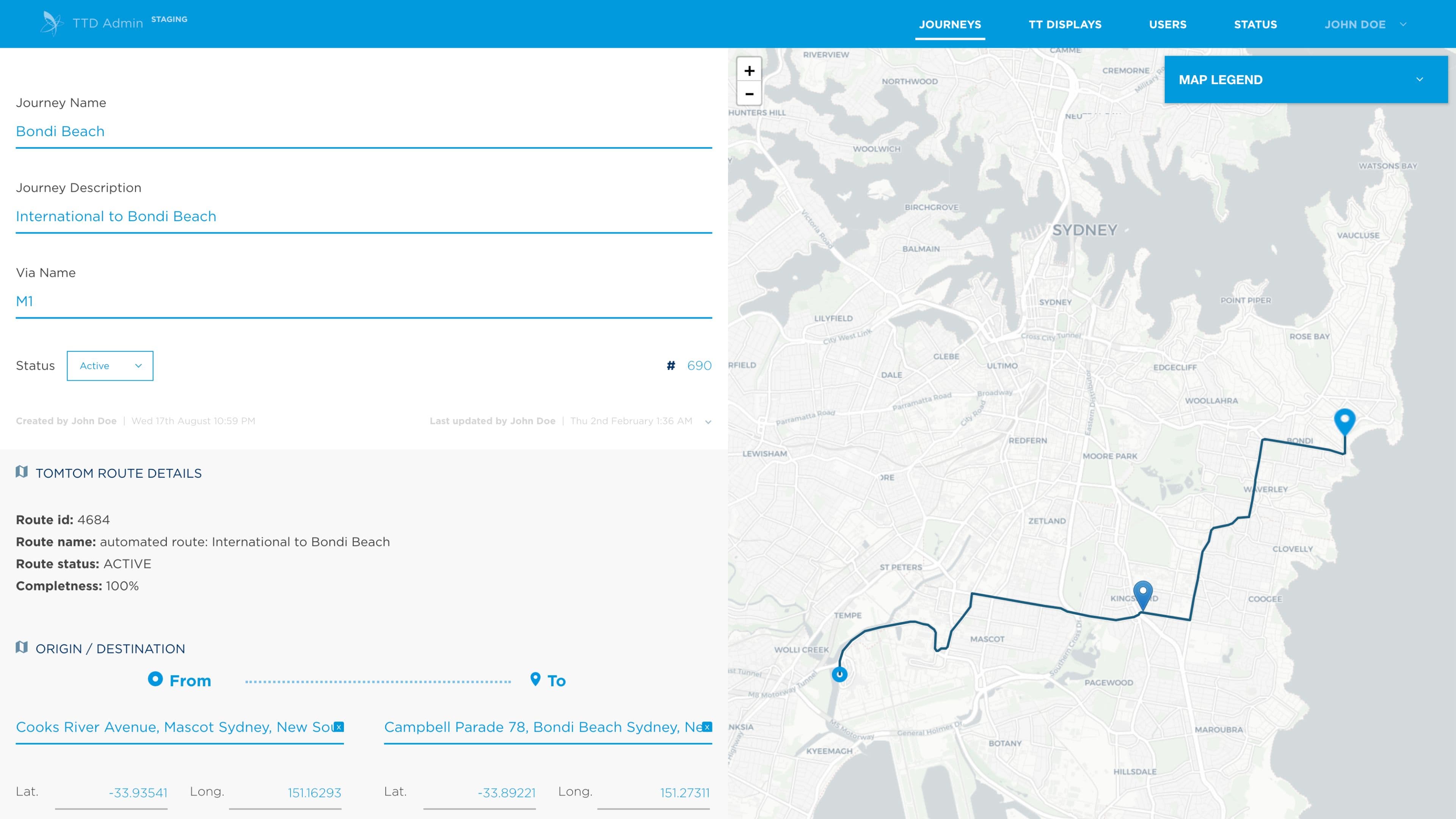Click the STAGING environment label
The image size is (1456, 819).
click(x=169, y=19)
